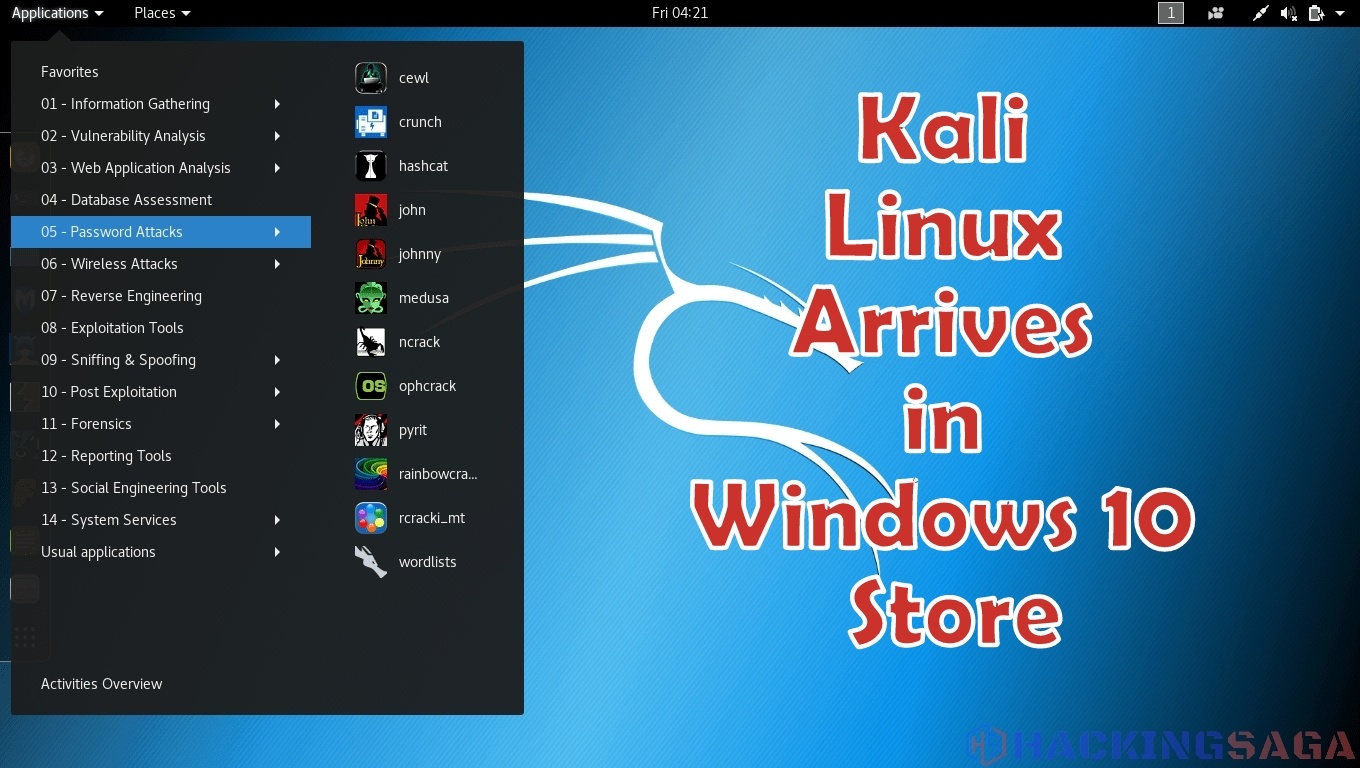Click "Usual applications" label
Image resolution: width=1360 pixels, height=768 pixels.
pos(98,552)
